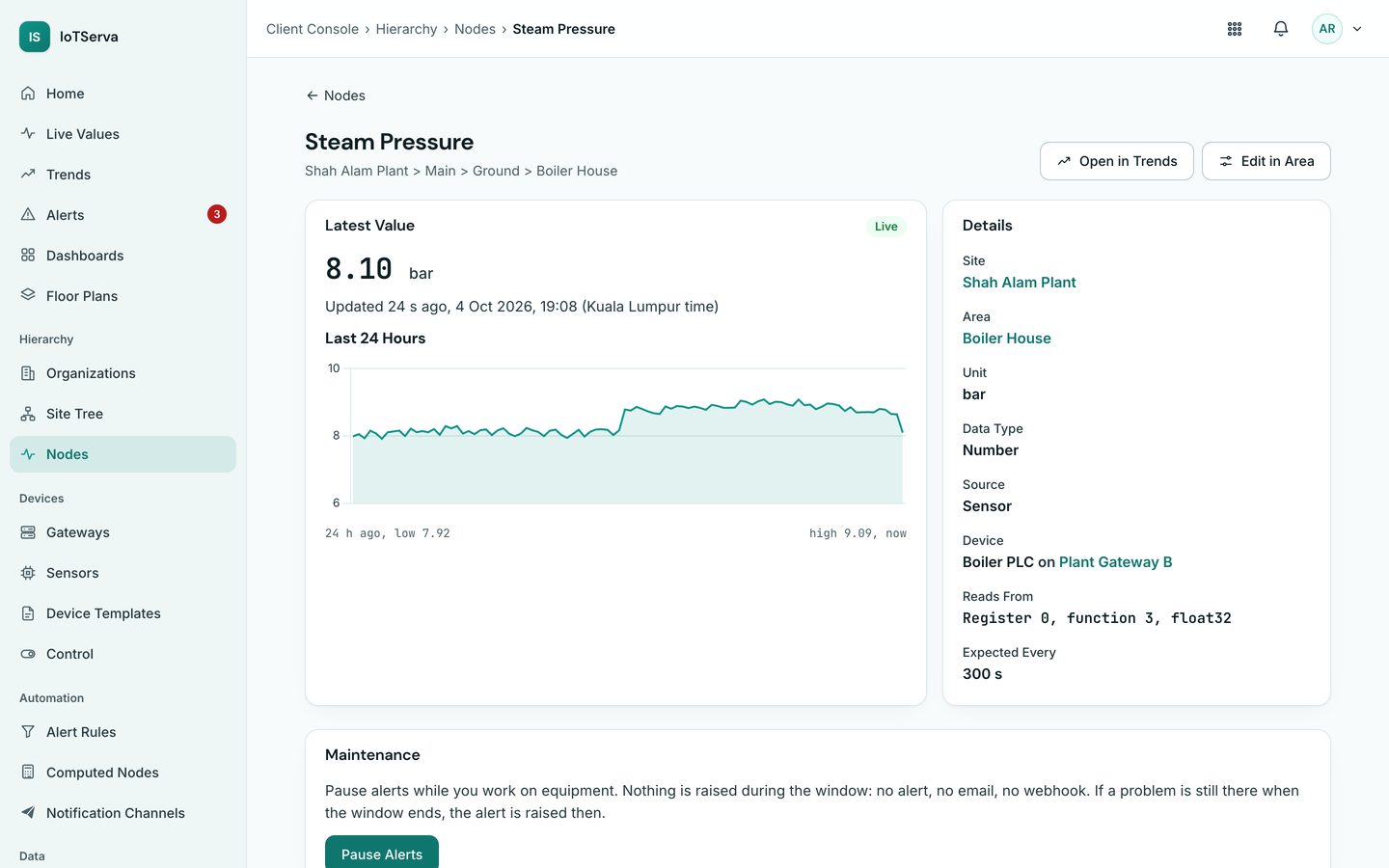The height and width of the screenshot is (868, 1389).
Task: Click the Live status badge
Action: tap(886, 227)
